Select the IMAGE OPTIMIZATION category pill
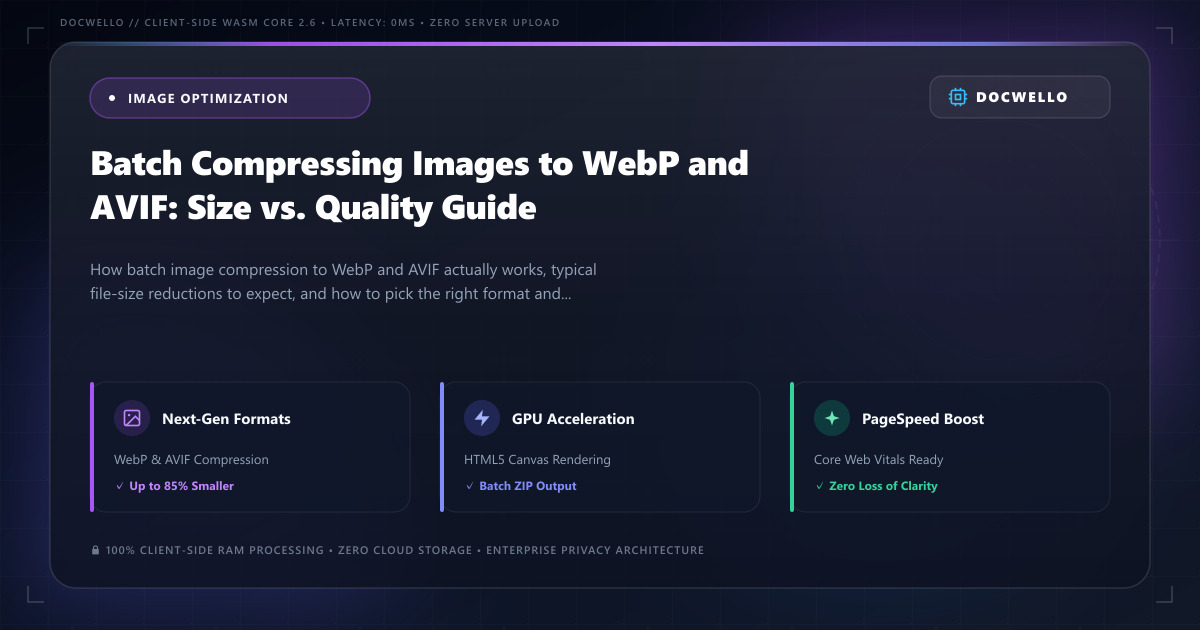The width and height of the screenshot is (1200, 630). [230, 98]
